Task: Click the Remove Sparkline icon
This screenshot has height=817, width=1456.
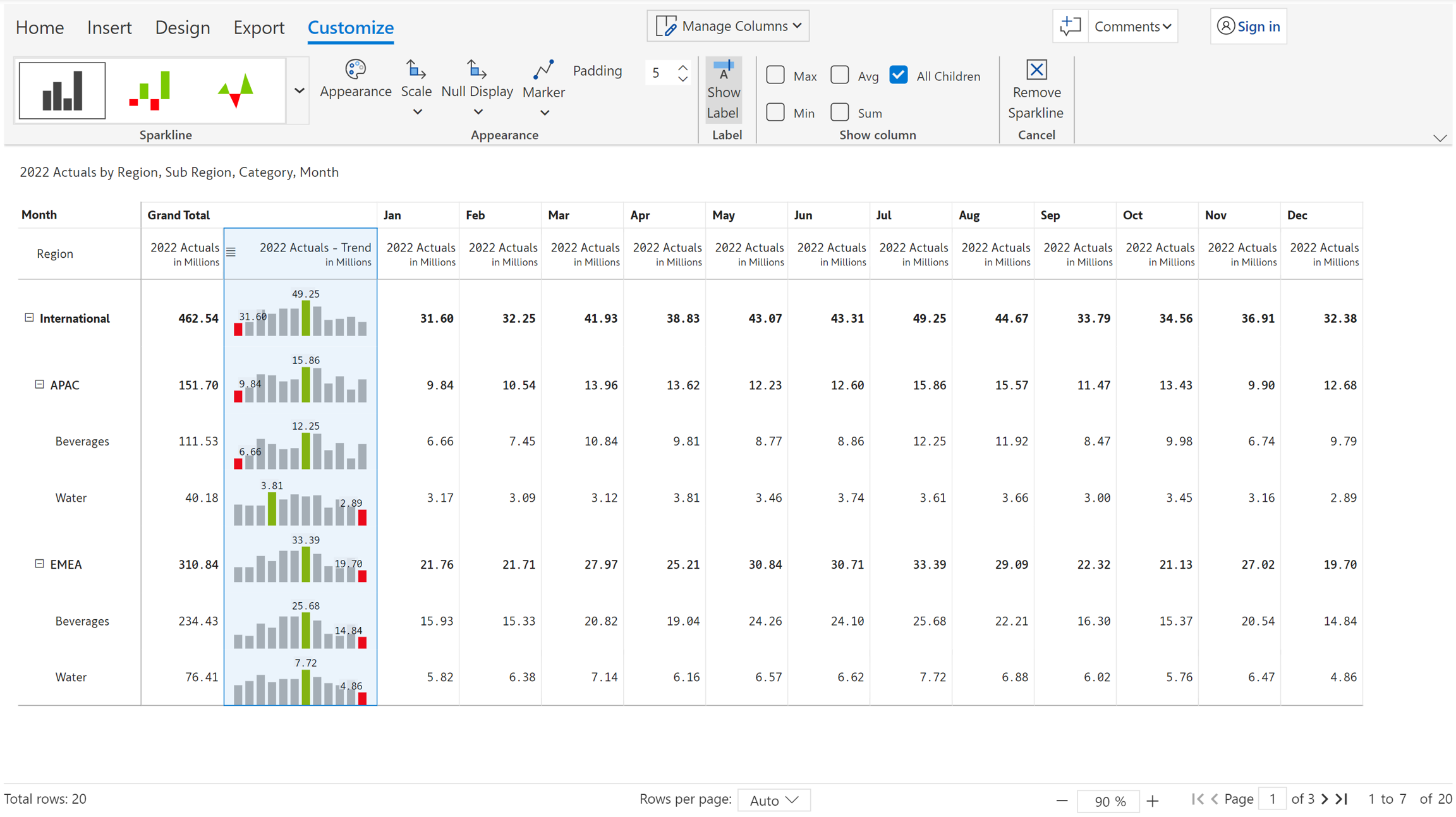Action: click(x=1036, y=70)
